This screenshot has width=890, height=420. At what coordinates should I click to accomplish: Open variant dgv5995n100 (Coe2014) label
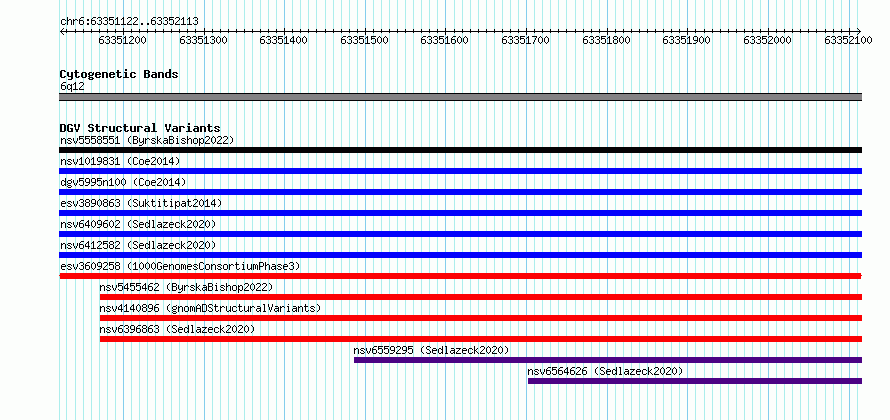coord(123,182)
